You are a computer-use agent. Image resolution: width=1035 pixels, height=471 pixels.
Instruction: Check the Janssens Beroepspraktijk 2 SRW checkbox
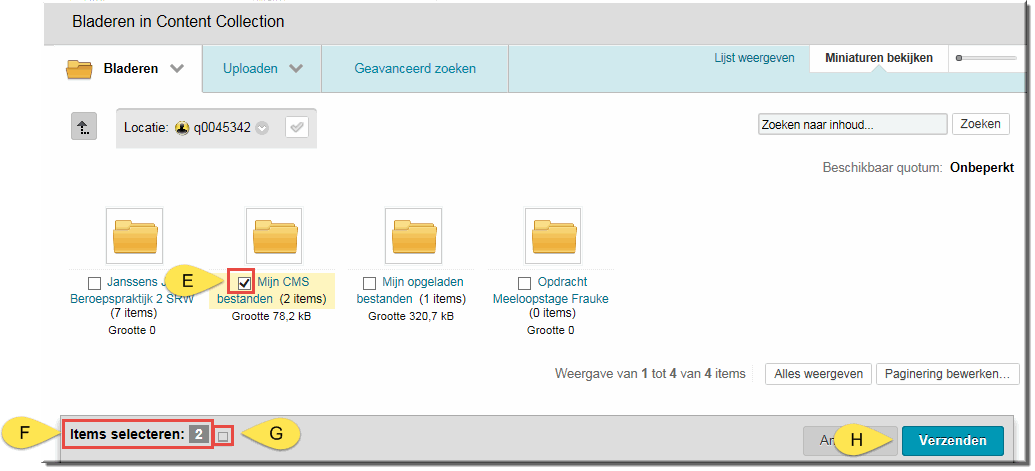[94, 284]
